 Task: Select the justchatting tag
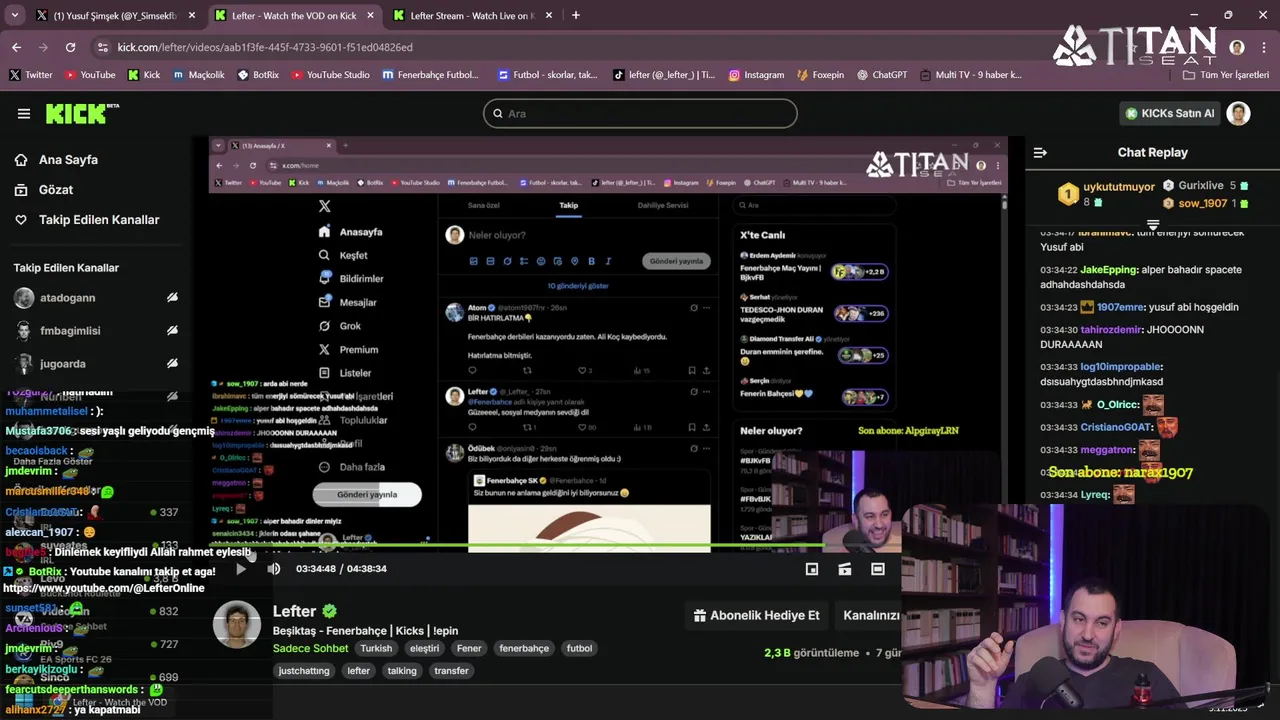point(304,671)
